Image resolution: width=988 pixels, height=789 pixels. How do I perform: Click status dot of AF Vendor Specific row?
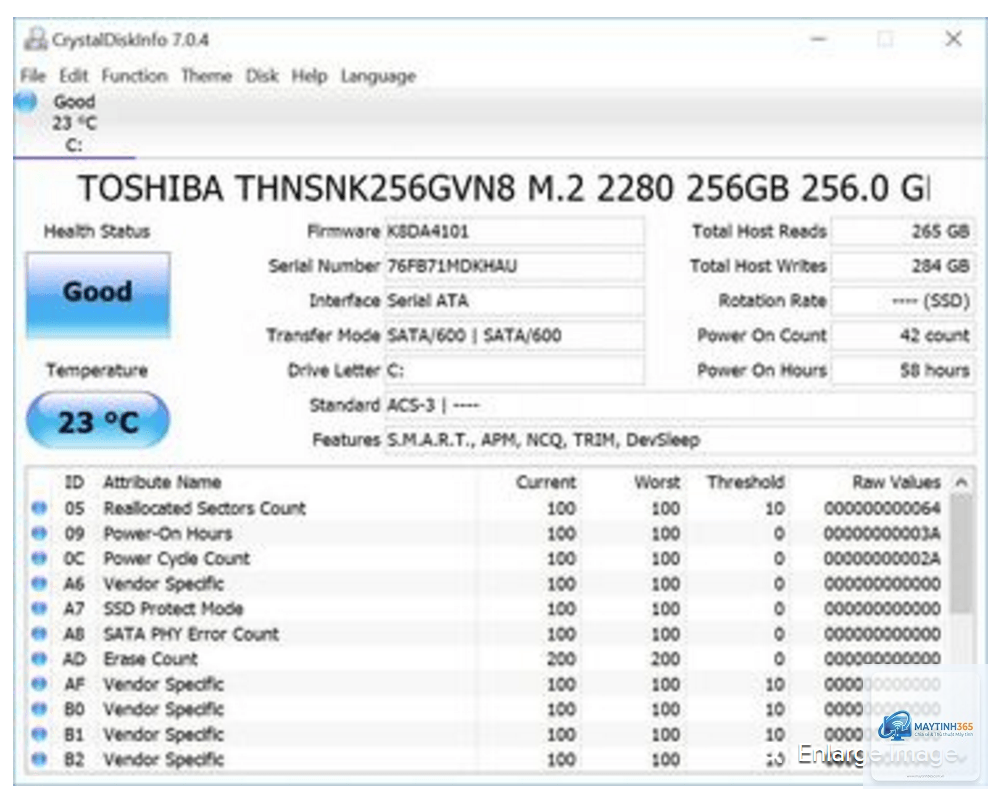click(x=39, y=684)
